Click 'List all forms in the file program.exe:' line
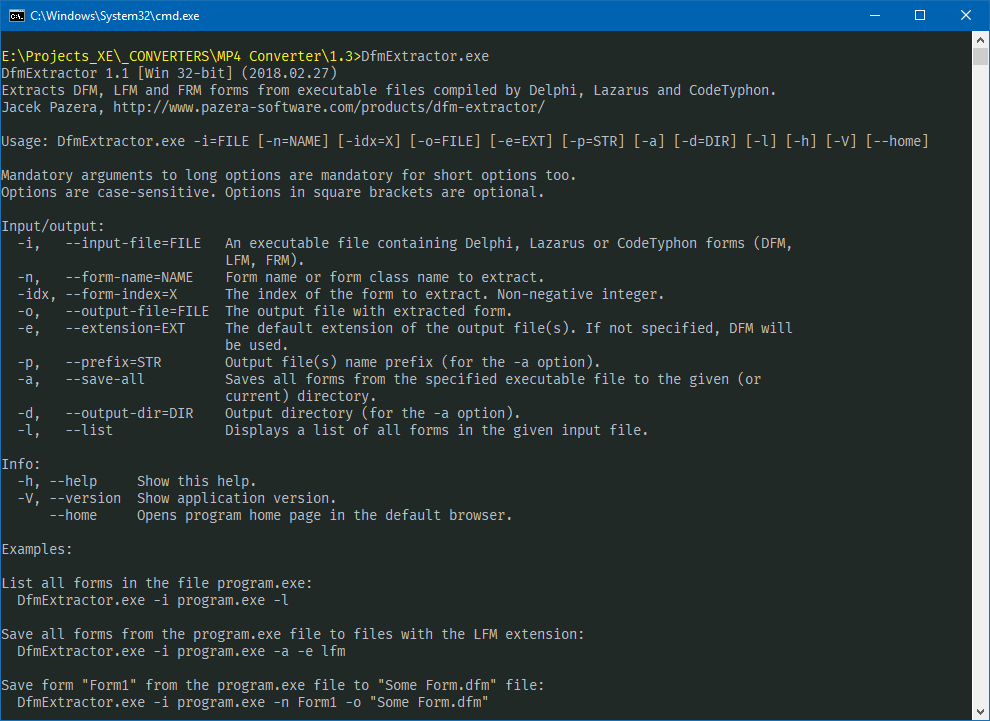The width and height of the screenshot is (990, 721). [x=157, y=583]
